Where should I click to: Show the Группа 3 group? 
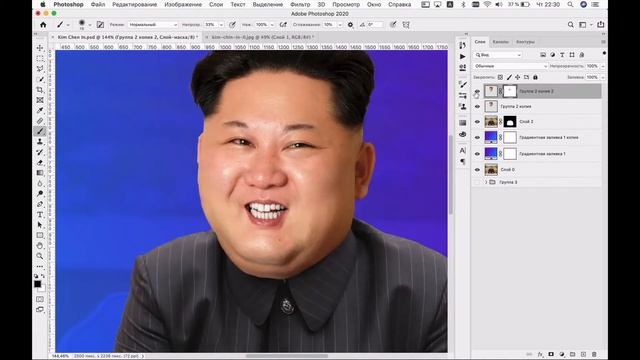click(477, 182)
